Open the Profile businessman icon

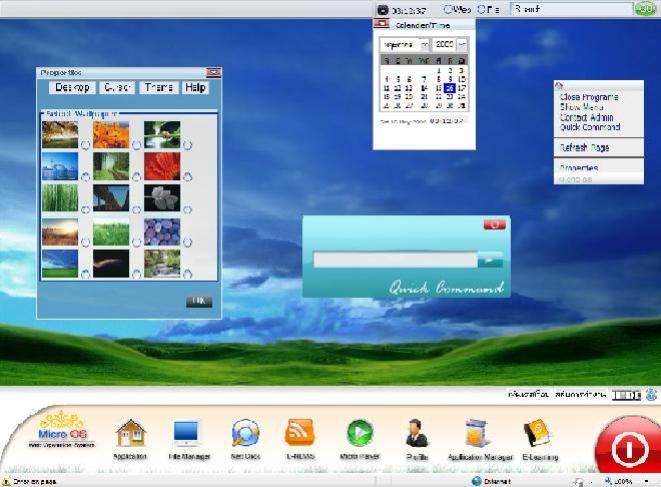416,433
